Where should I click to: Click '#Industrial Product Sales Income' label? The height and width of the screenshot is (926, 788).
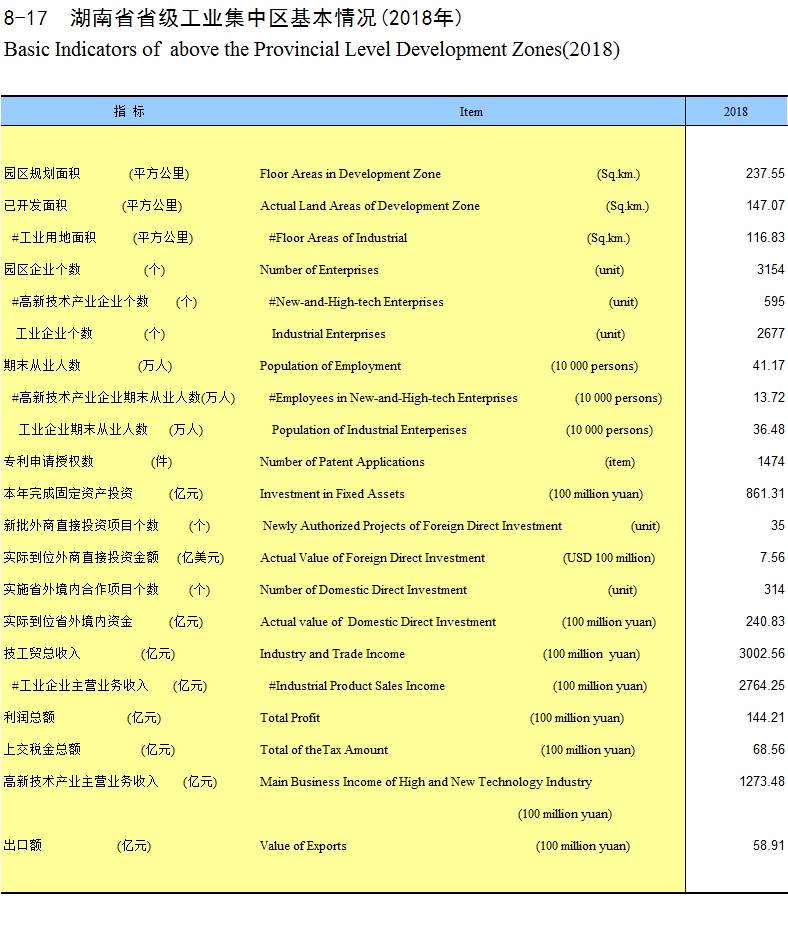pyautogui.click(x=357, y=685)
